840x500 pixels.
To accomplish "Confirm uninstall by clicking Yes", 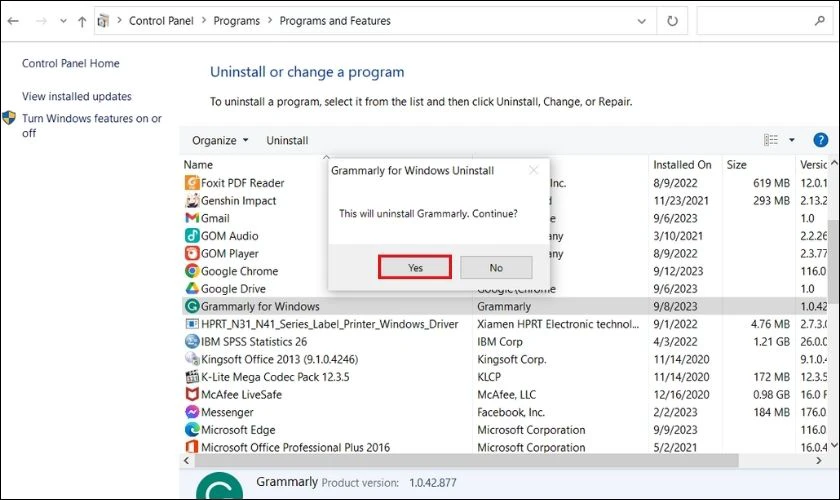I will [x=415, y=267].
